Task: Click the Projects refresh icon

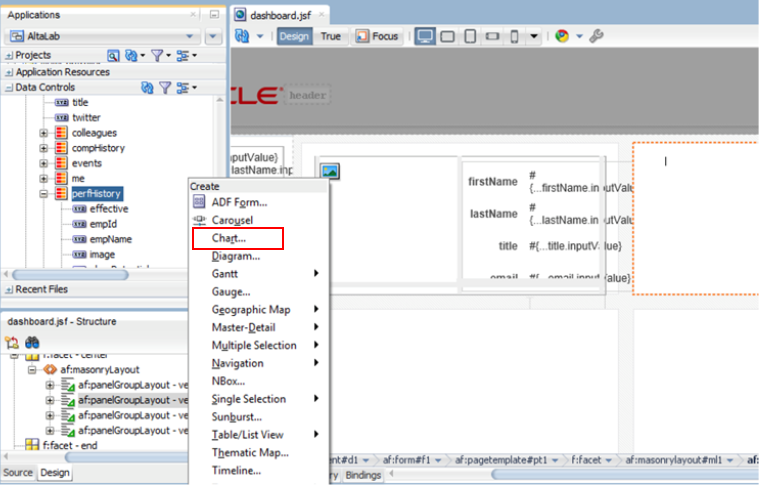Action: 131,56
